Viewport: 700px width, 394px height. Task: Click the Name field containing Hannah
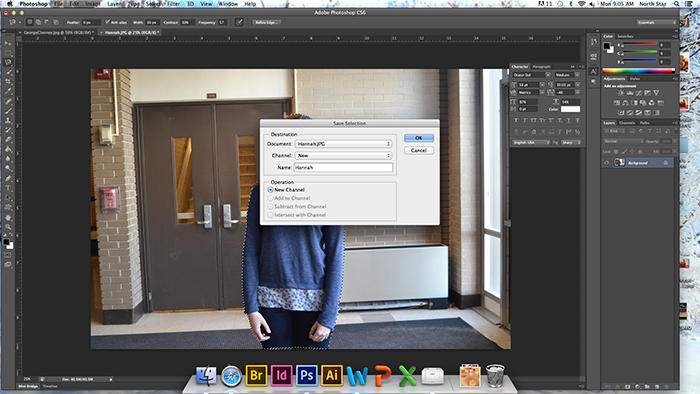pos(343,167)
